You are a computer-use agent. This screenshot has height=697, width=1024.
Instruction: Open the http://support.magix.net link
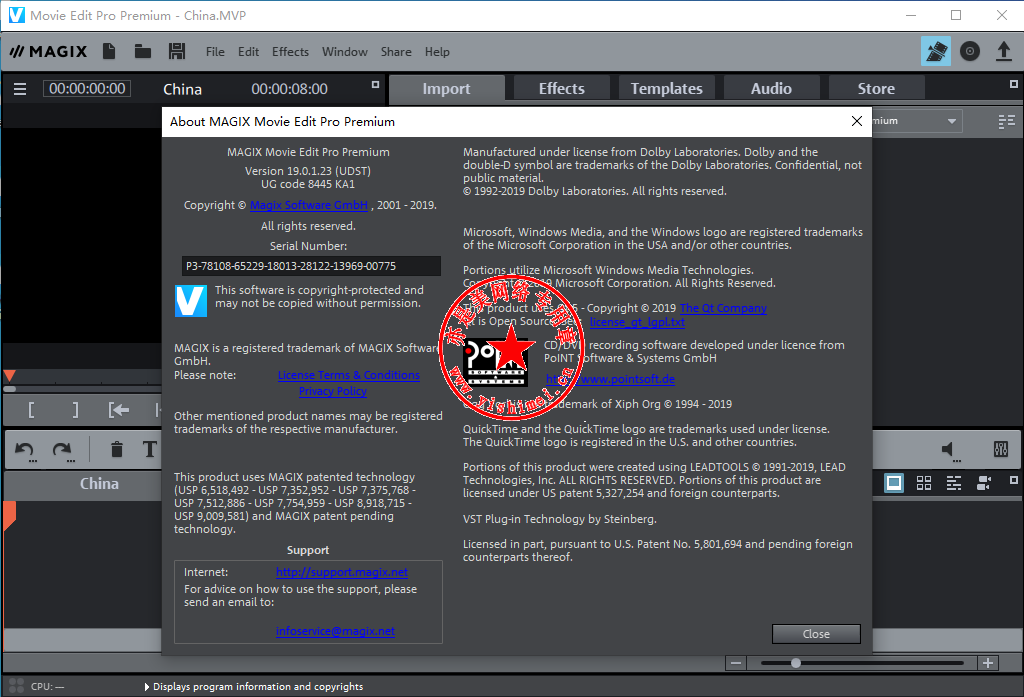342,572
